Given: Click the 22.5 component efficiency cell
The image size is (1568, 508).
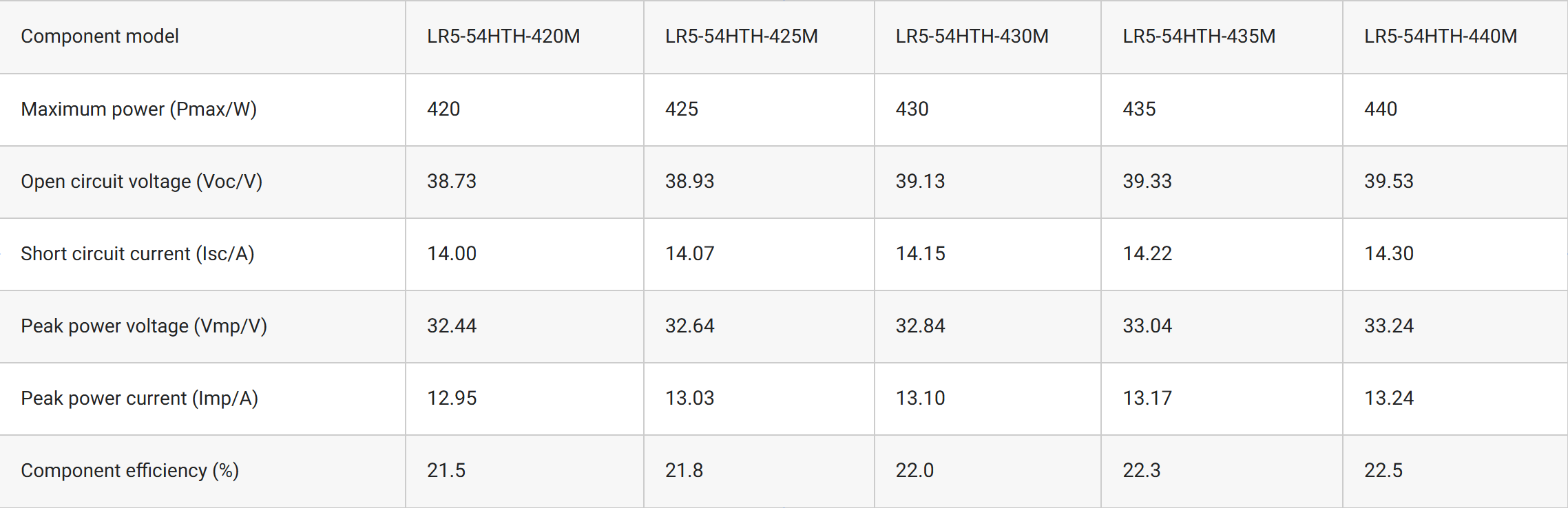Looking at the screenshot, I should pos(1383,471).
